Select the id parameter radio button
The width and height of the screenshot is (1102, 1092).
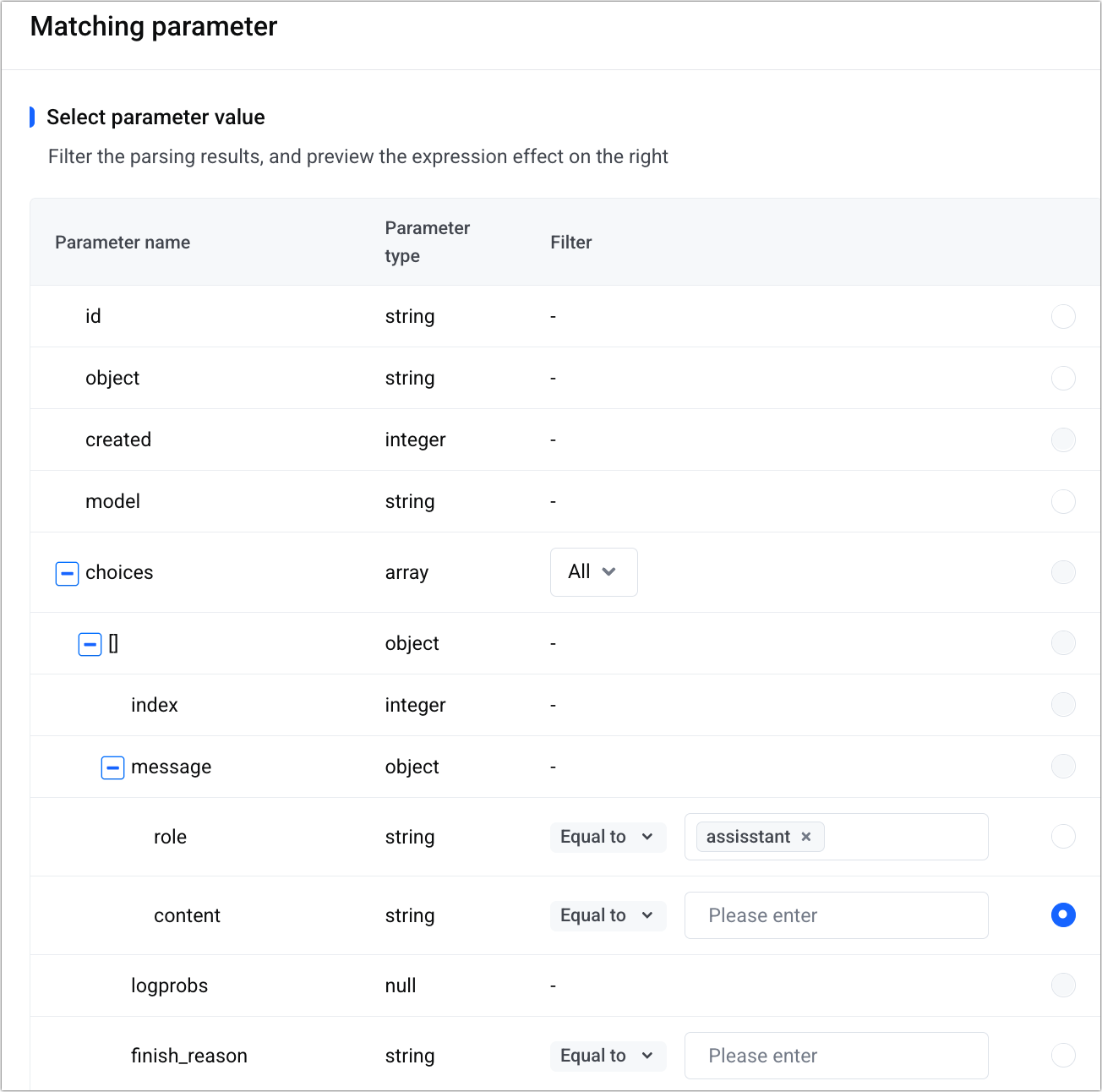(x=1063, y=317)
